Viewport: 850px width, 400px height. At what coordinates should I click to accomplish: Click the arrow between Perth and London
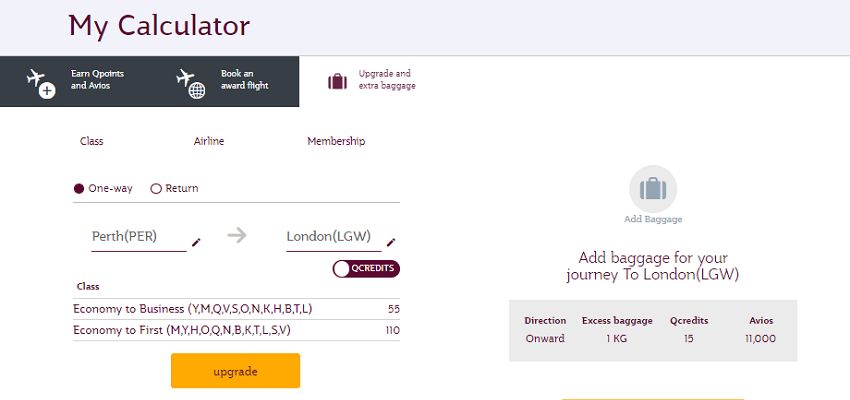coord(237,235)
